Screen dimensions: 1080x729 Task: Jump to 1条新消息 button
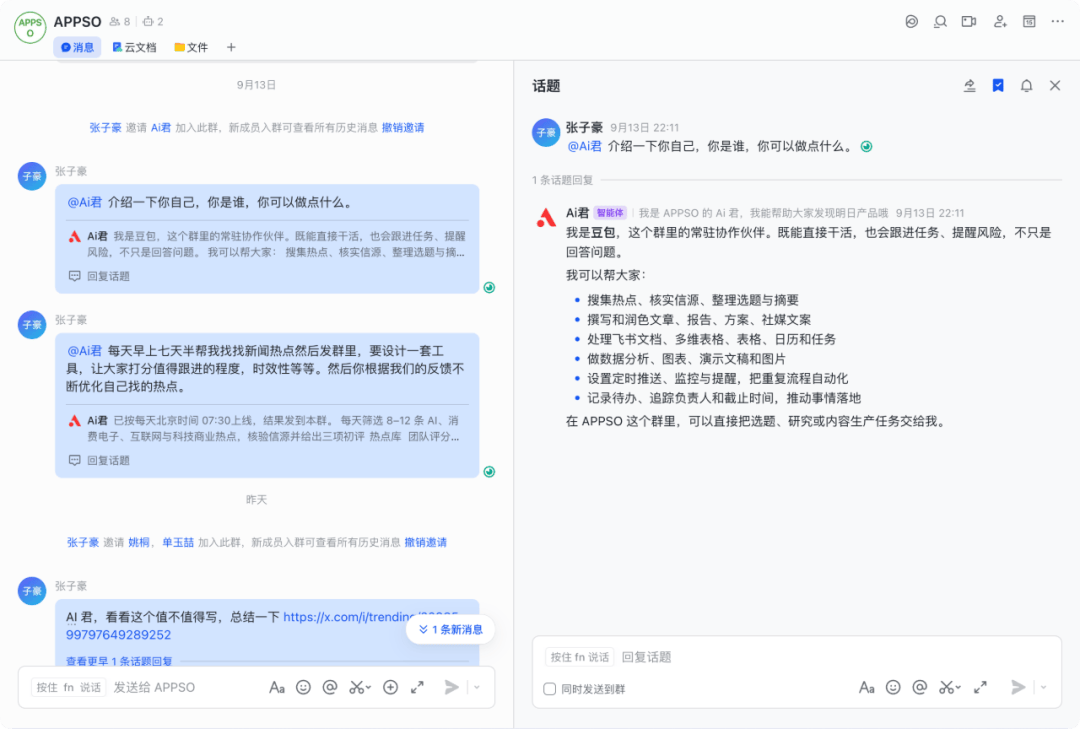point(450,629)
